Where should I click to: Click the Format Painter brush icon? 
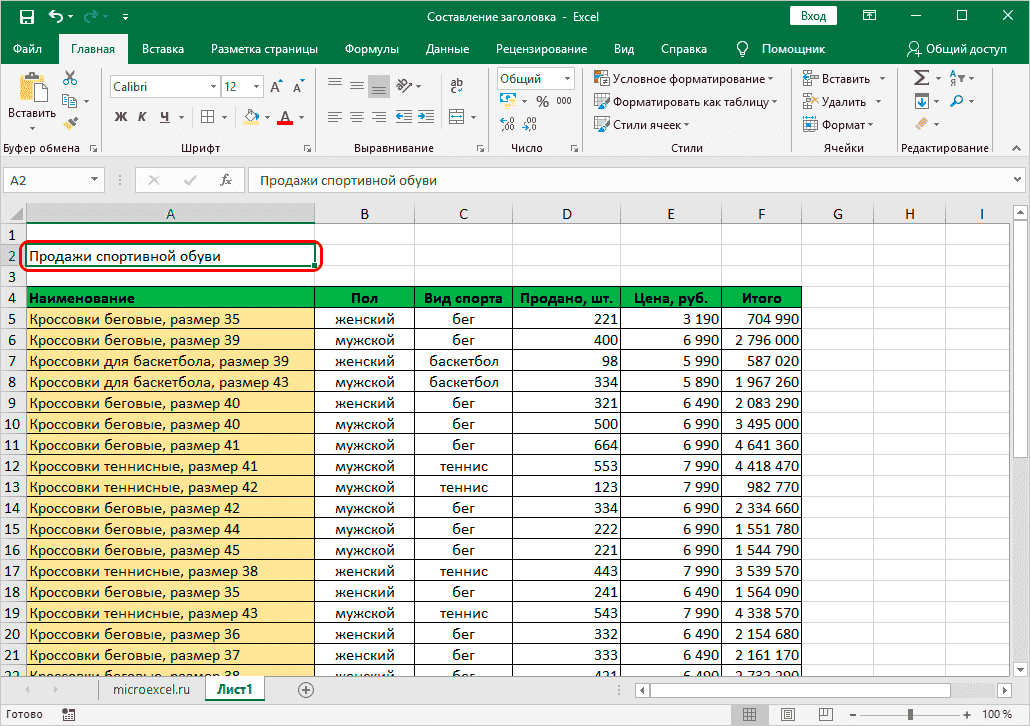[x=70, y=123]
